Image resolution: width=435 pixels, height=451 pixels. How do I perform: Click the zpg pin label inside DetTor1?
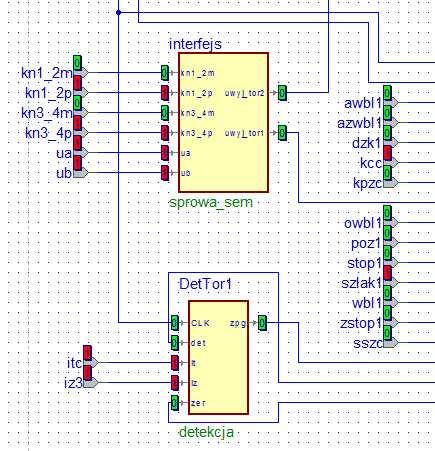coord(238,323)
